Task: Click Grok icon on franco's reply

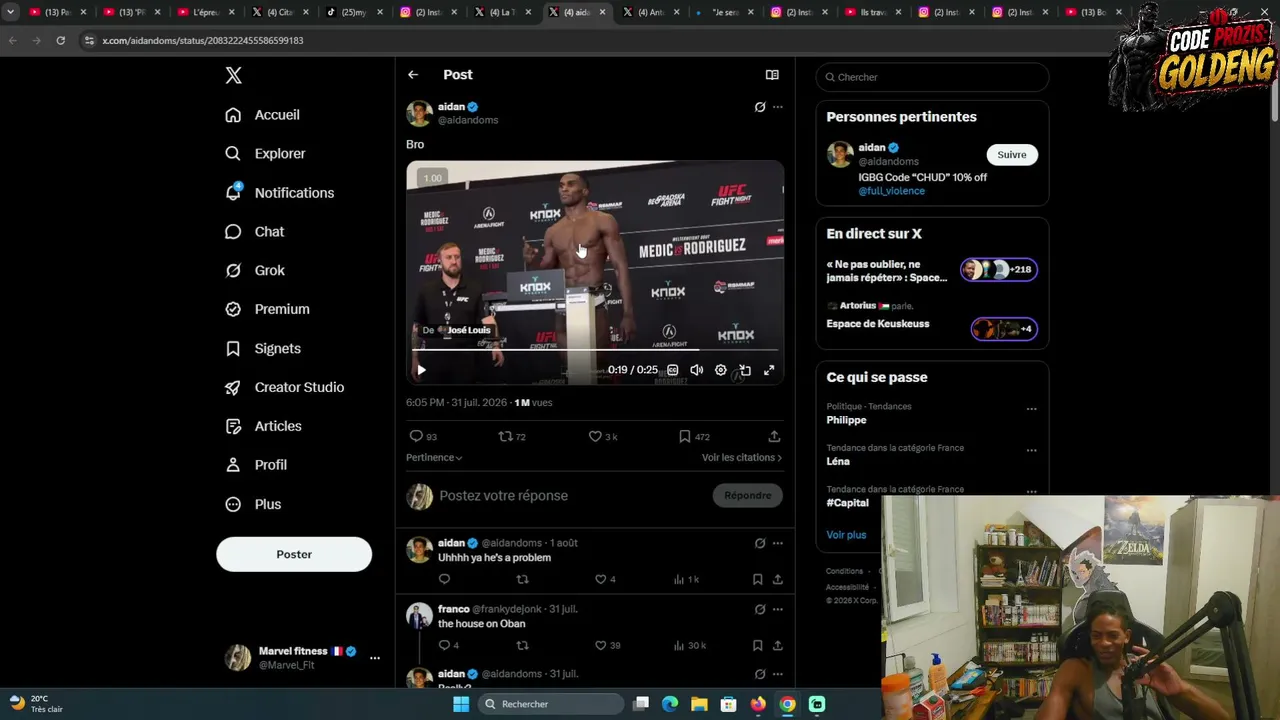Action: coord(760,609)
